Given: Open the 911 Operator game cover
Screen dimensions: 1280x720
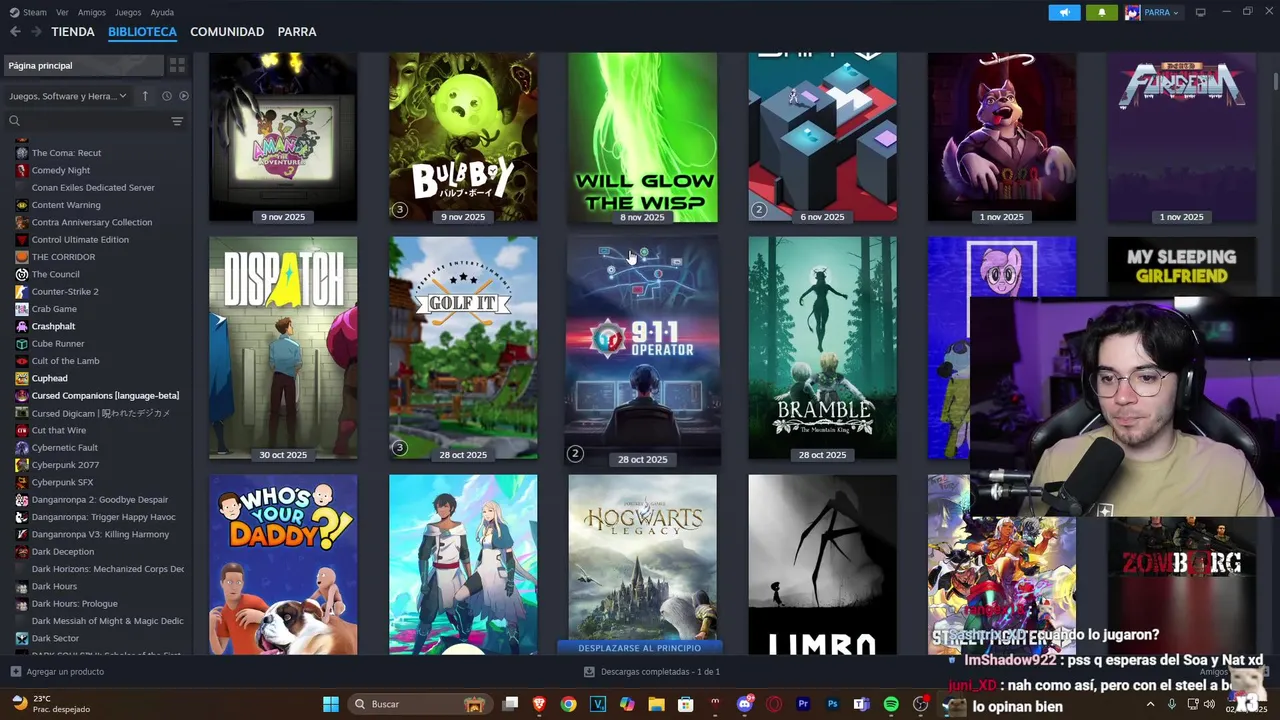Looking at the screenshot, I should coord(642,350).
